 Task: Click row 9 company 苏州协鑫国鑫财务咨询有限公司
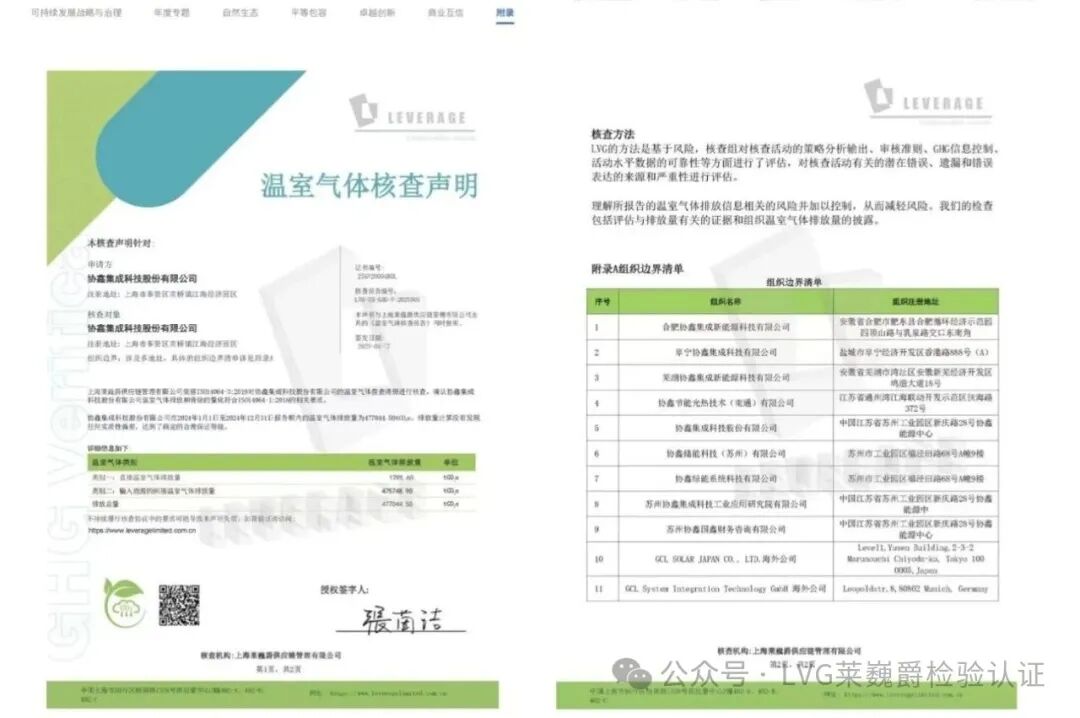(726, 529)
